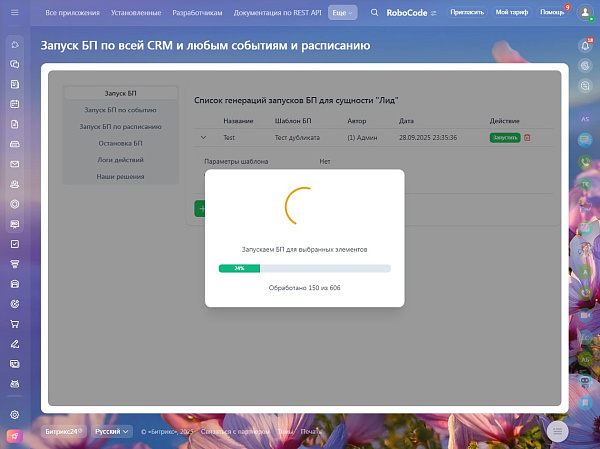This screenshot has height=449, width=600.
Task: Click the Мой тариф button
Action: pos(512,12)
